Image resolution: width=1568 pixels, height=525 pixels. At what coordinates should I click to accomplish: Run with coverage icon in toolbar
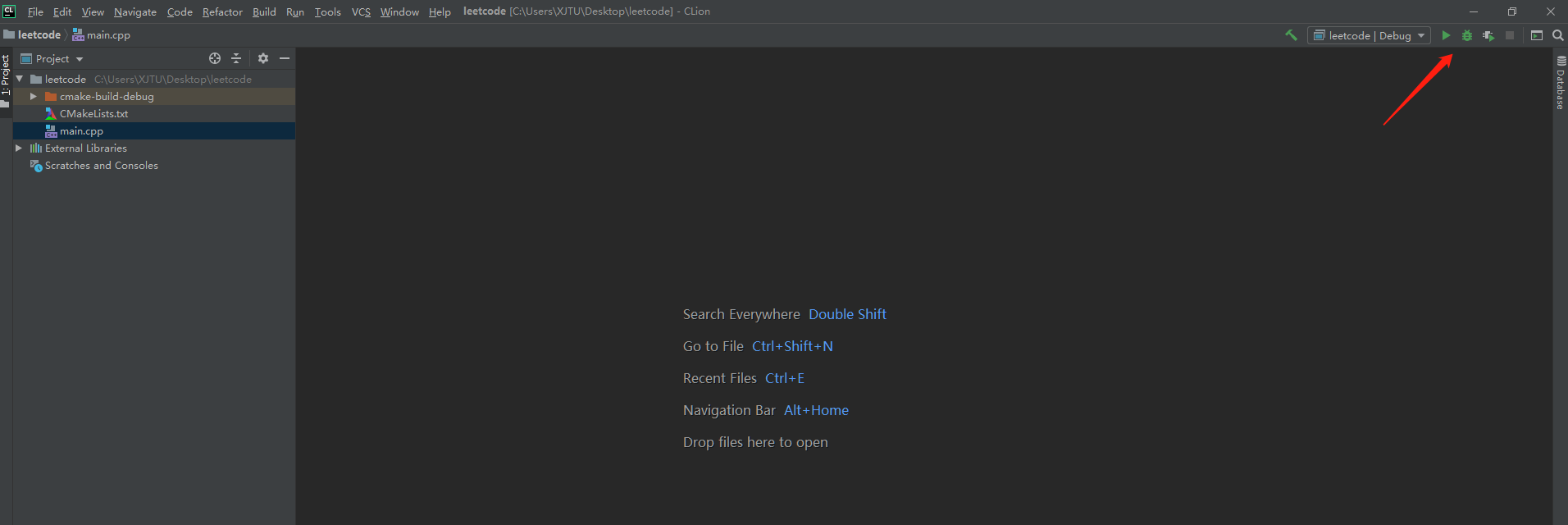point(1488,35)
